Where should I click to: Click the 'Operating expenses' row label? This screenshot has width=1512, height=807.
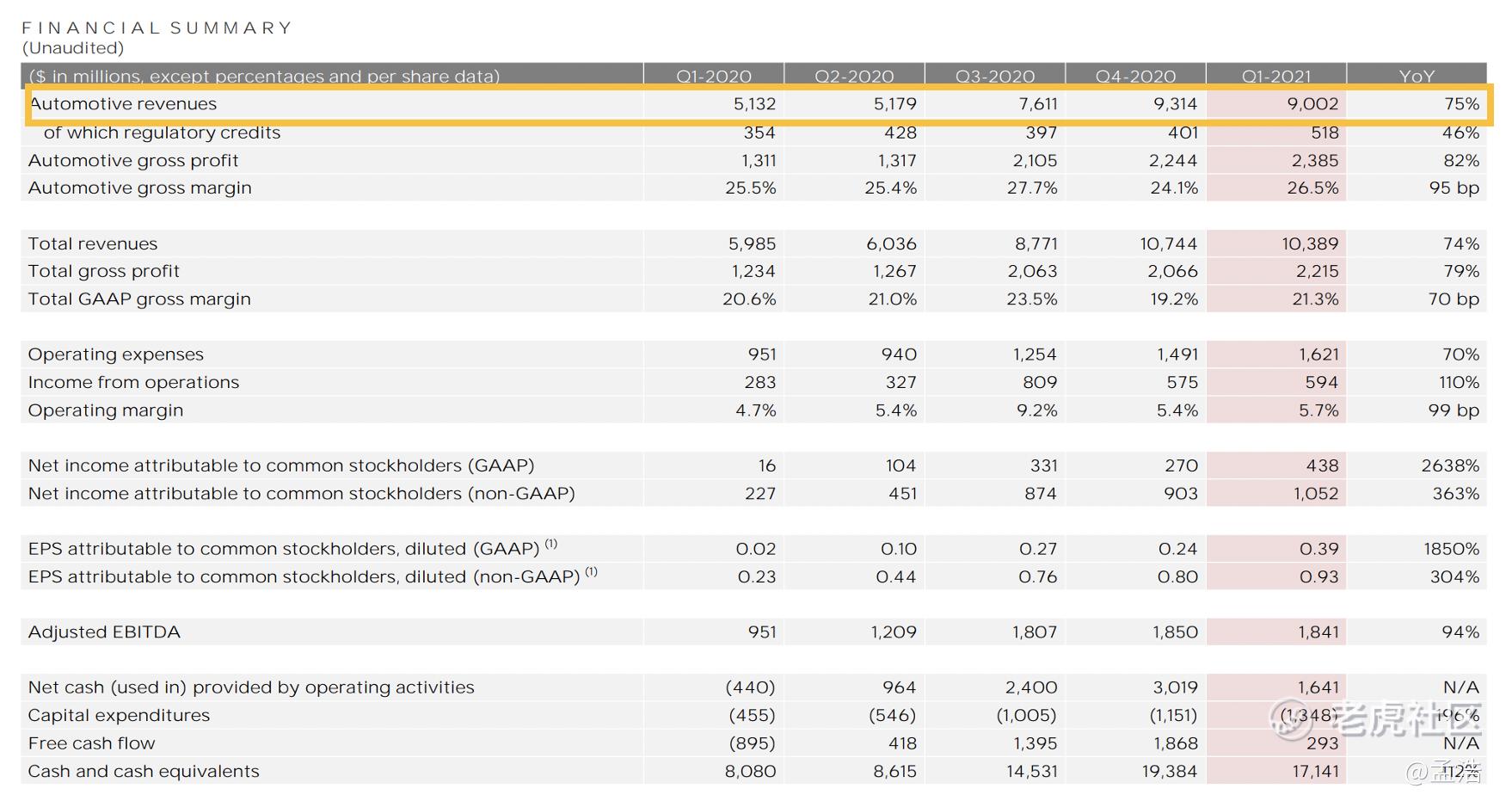tap(116, 354)
